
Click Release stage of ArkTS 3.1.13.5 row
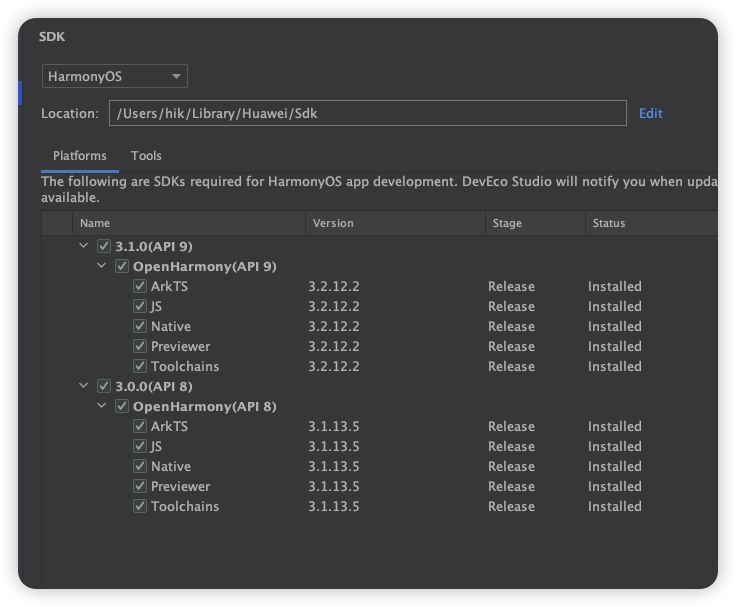pyautogui.click(x=511, y=426)
